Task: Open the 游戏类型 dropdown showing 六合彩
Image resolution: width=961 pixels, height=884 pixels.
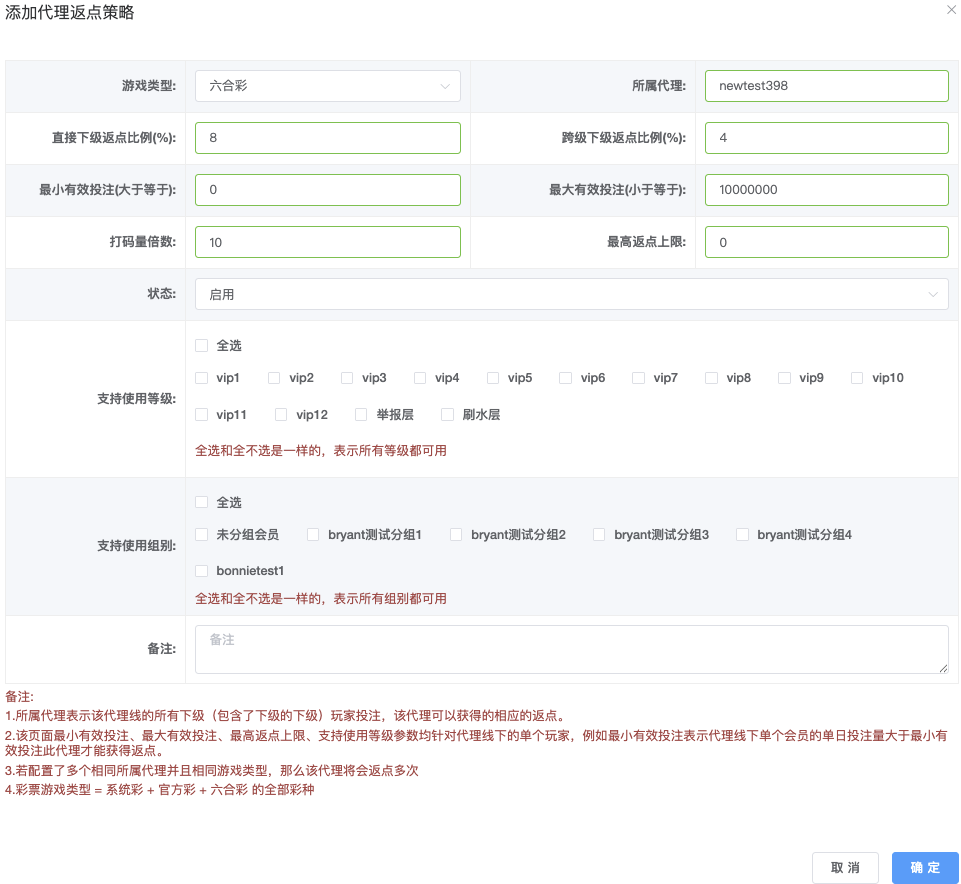Action: 327,86
